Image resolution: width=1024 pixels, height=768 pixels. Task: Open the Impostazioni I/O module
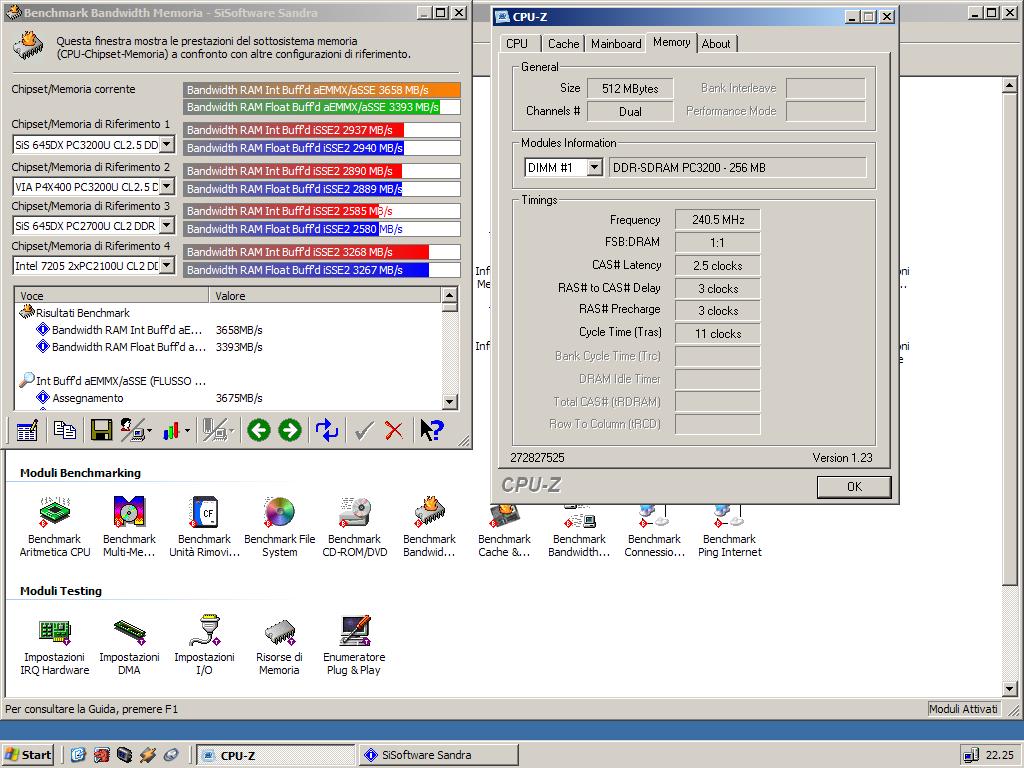click(204, 645)
